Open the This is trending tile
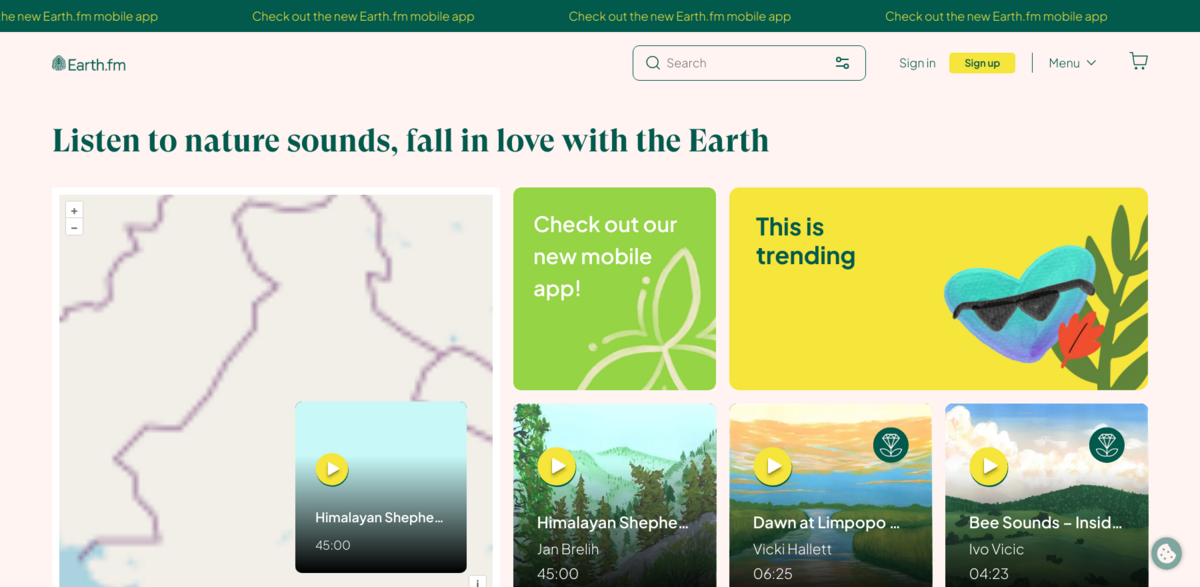The height and width of the screenshot is (587, 1200). [x=938, y=289]
